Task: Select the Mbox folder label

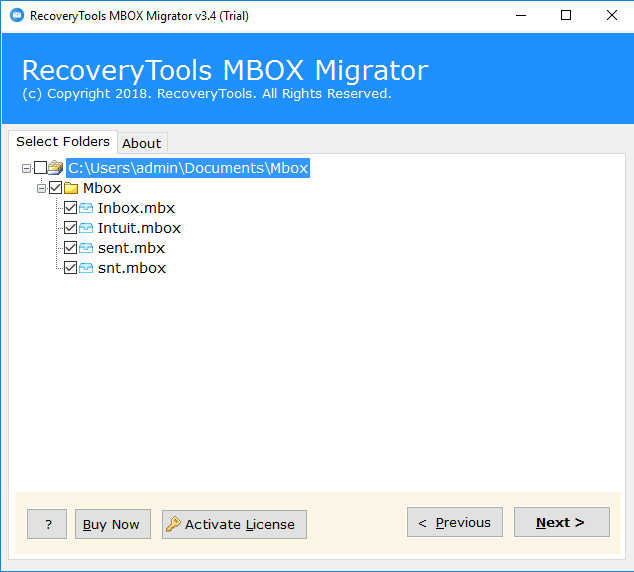Action: 102,188
